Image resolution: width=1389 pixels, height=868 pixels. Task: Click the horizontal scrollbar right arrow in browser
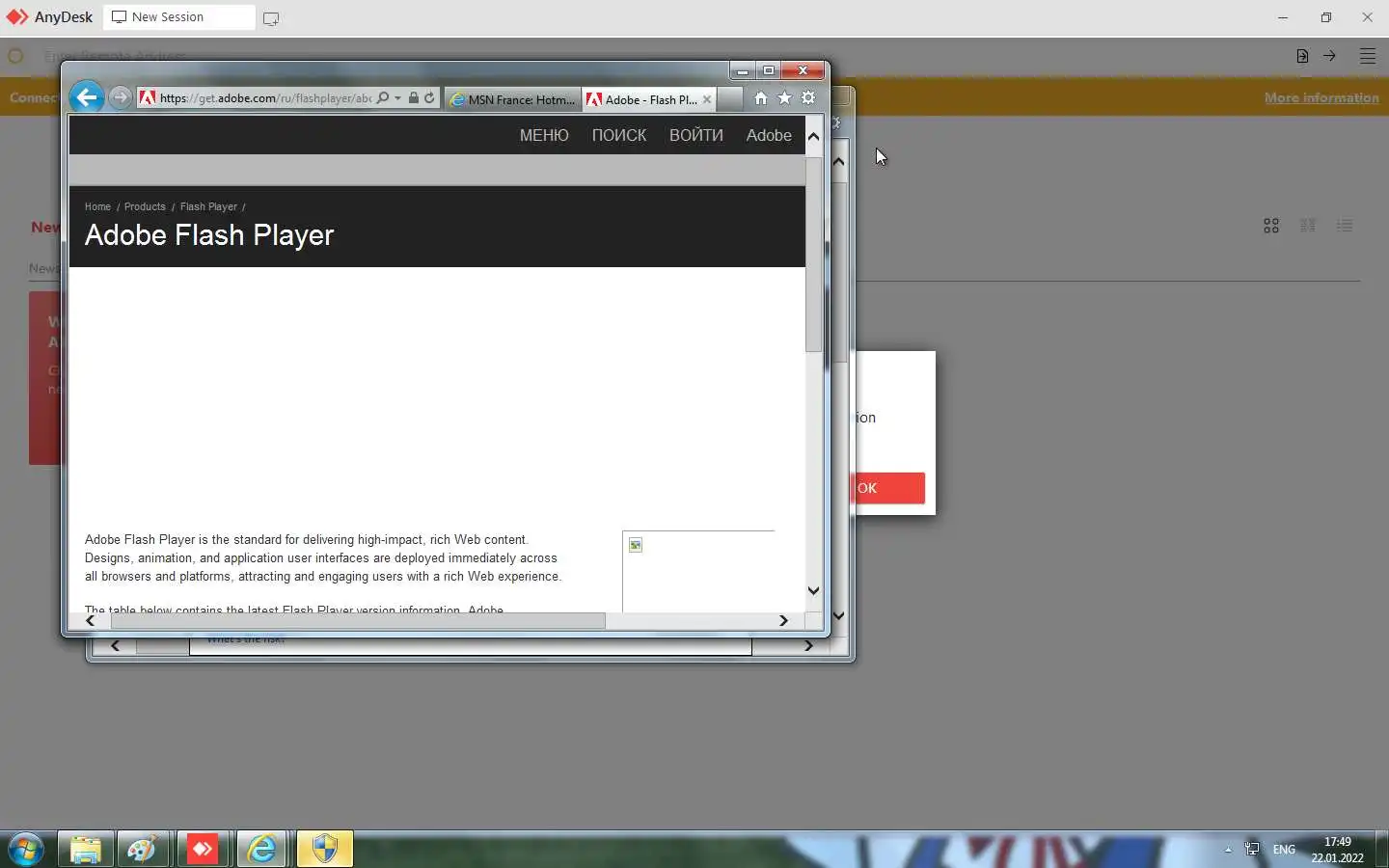(x=783, y=620)
